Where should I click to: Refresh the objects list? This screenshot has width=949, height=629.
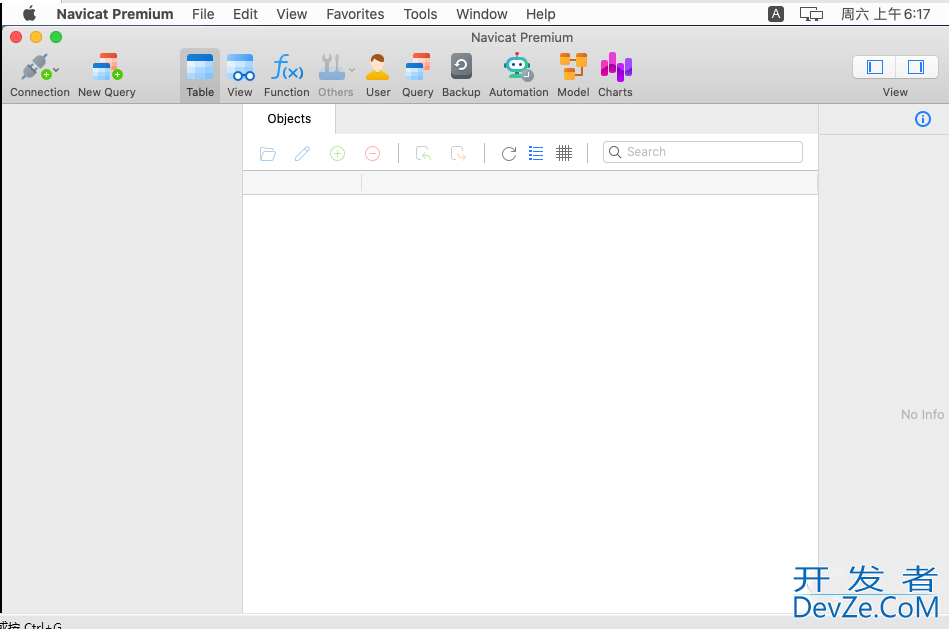[509, 154]
